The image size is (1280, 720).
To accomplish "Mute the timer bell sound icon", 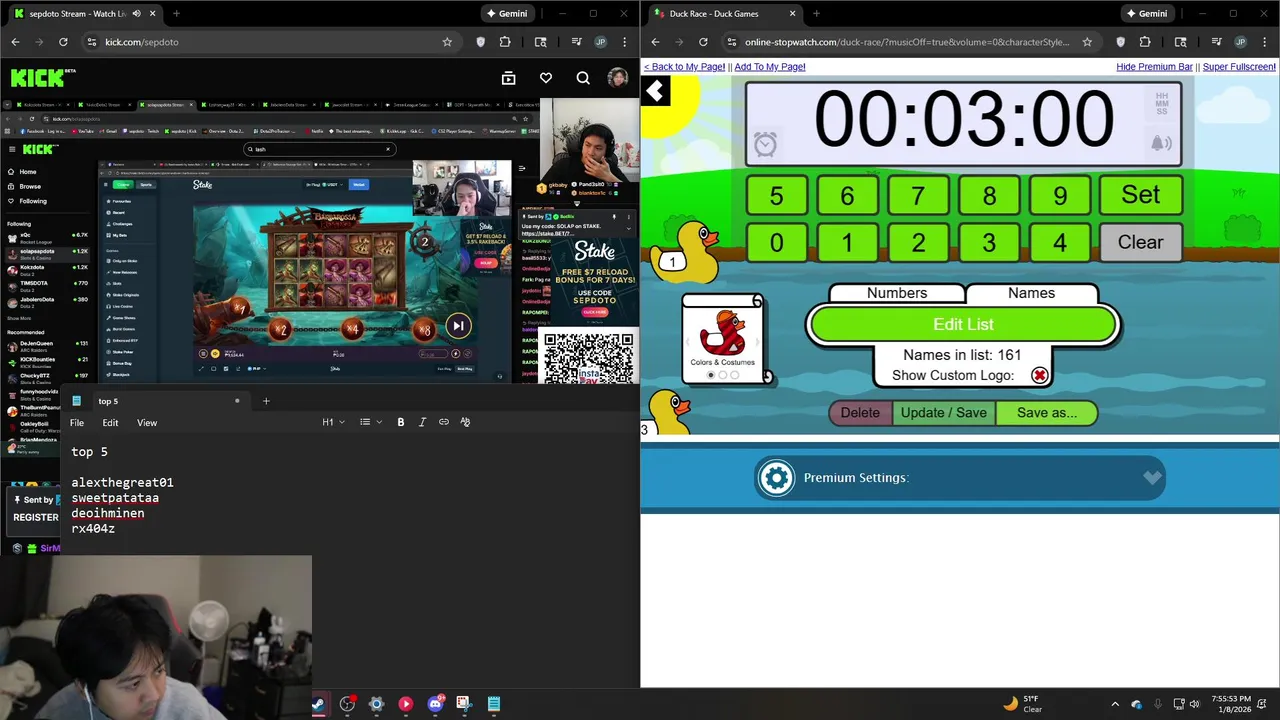I will [1161, 144].
